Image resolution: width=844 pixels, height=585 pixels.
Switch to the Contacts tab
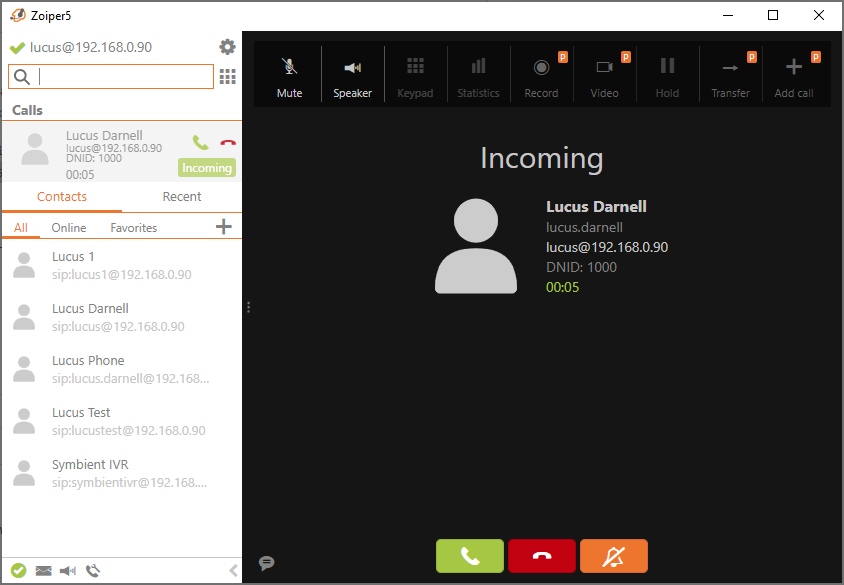point(61,197)
